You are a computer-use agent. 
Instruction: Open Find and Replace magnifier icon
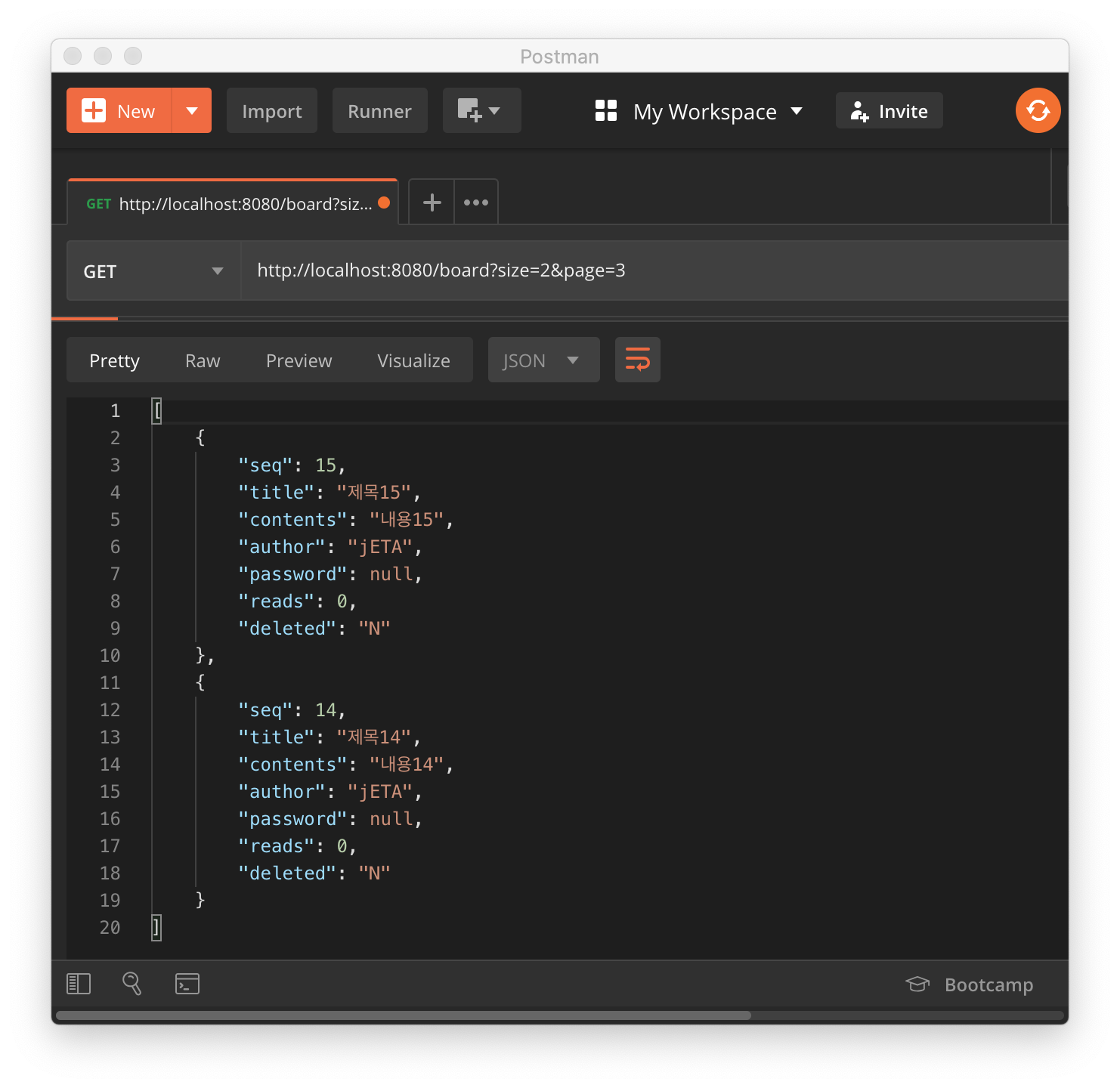(131, 983)
